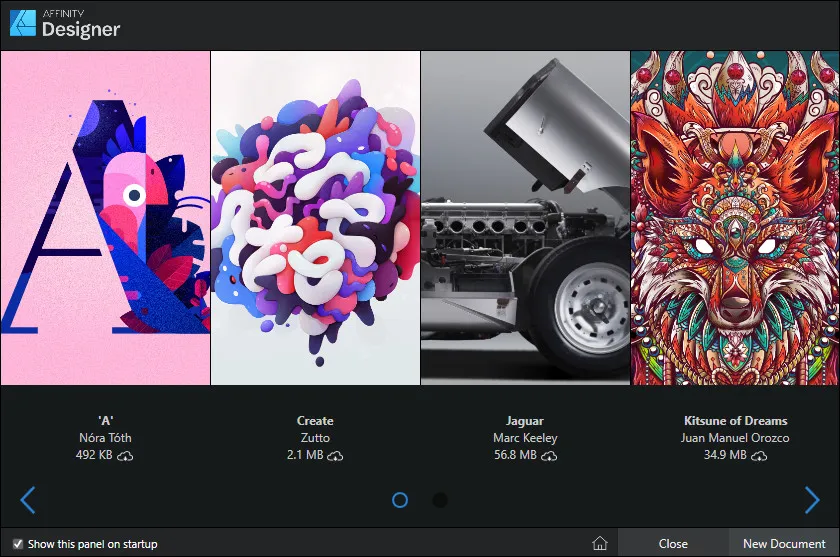Click the Affinity Designer logo icon
The width and height of the screenshot is (840, 557).
click(23, 22)
